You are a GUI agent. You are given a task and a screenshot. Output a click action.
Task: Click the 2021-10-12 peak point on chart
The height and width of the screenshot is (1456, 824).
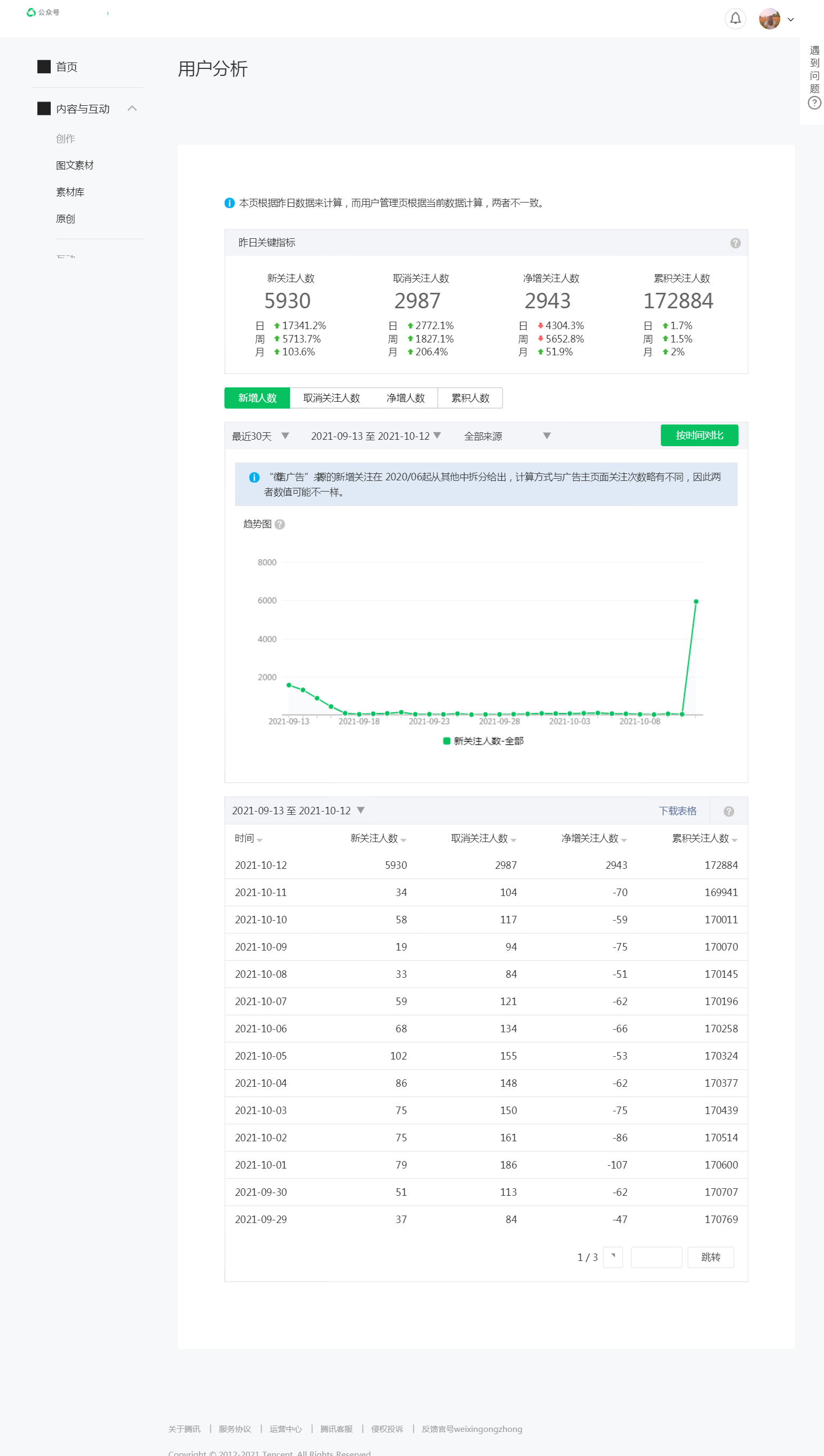pos(695,602)
